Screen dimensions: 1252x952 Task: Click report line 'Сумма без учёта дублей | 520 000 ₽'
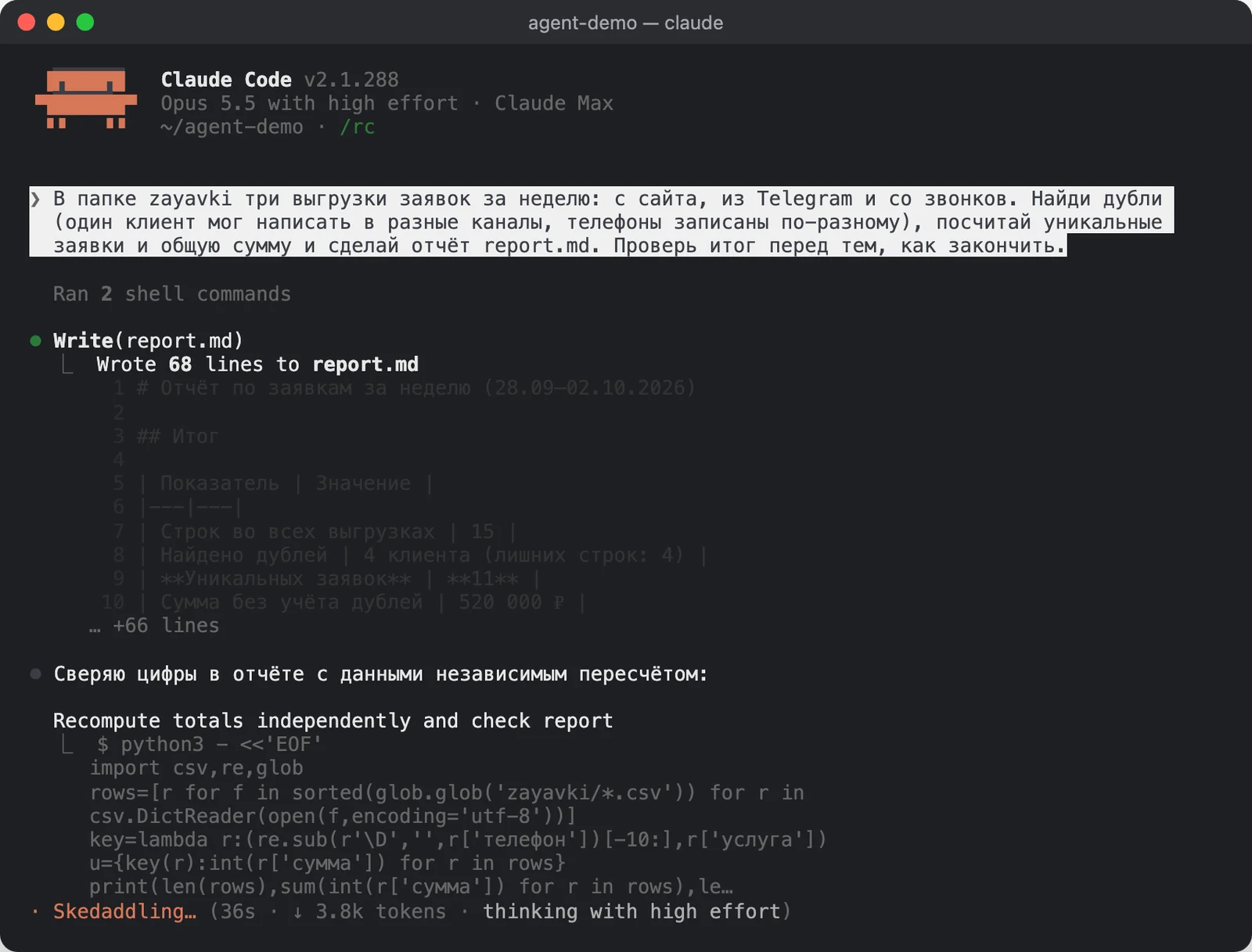(x=363, y=602)
